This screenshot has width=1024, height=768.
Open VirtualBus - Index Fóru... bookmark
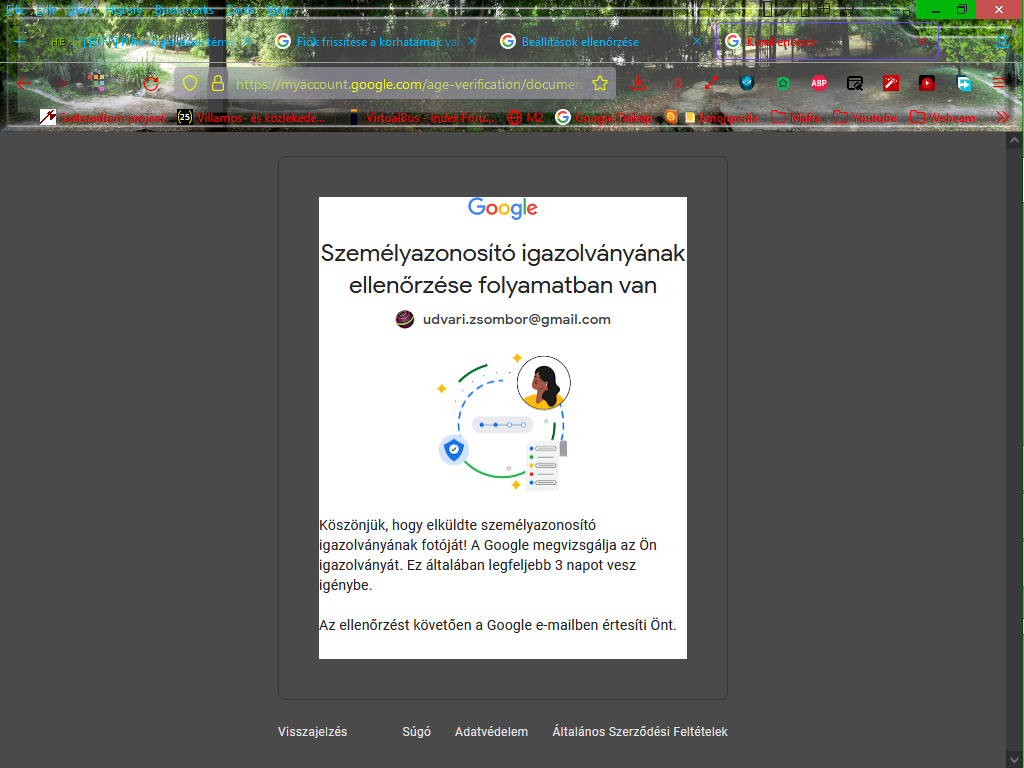pos(421,118)
